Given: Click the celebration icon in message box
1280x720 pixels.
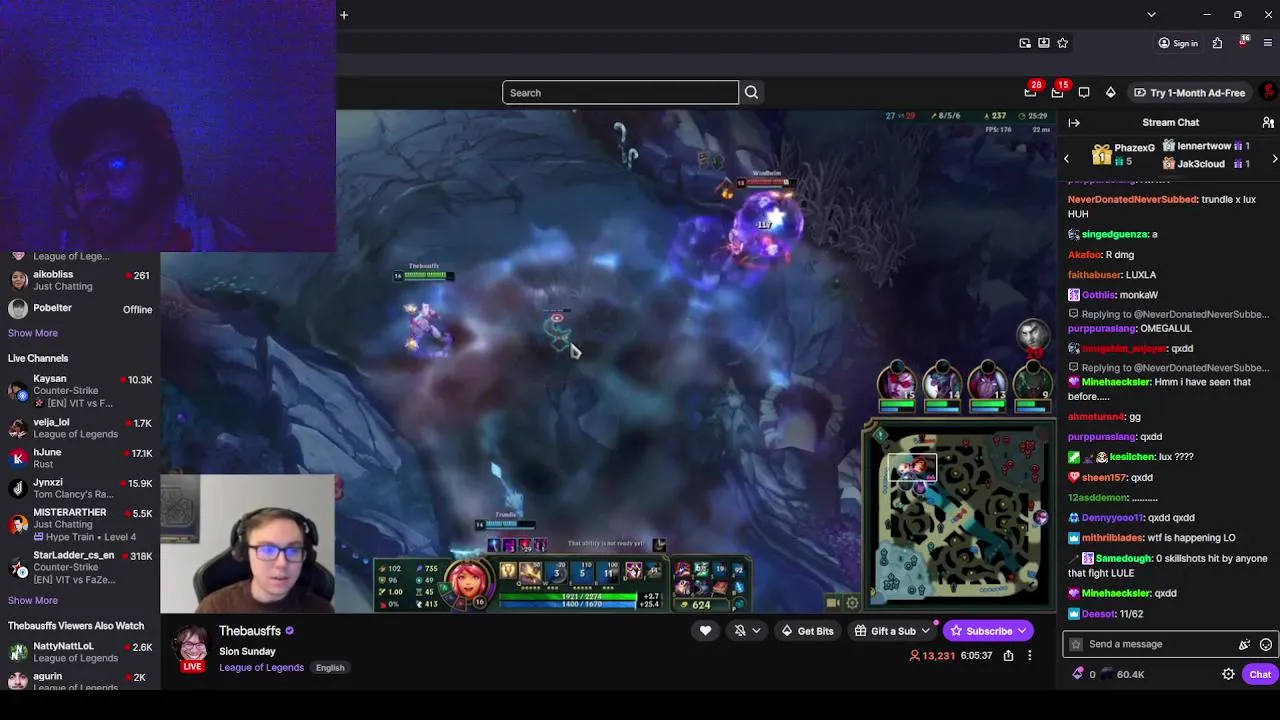Looking at the screenshot, I should point(1244,645).
